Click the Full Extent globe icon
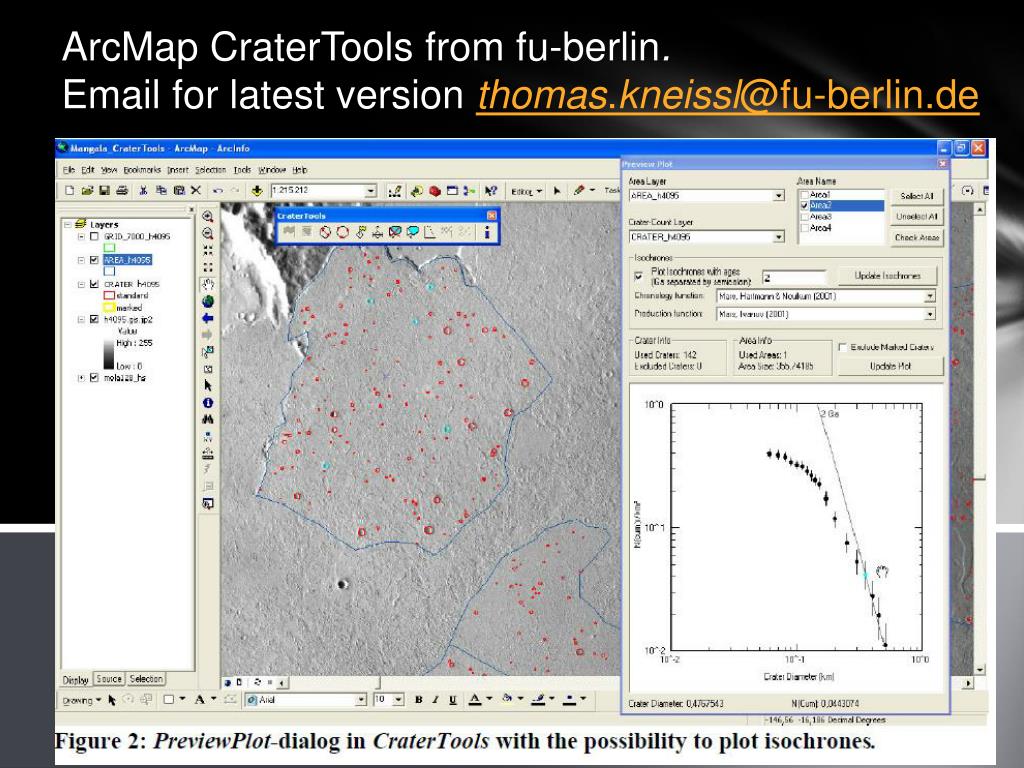The image size is (1024, 768). tap(208, 301)
